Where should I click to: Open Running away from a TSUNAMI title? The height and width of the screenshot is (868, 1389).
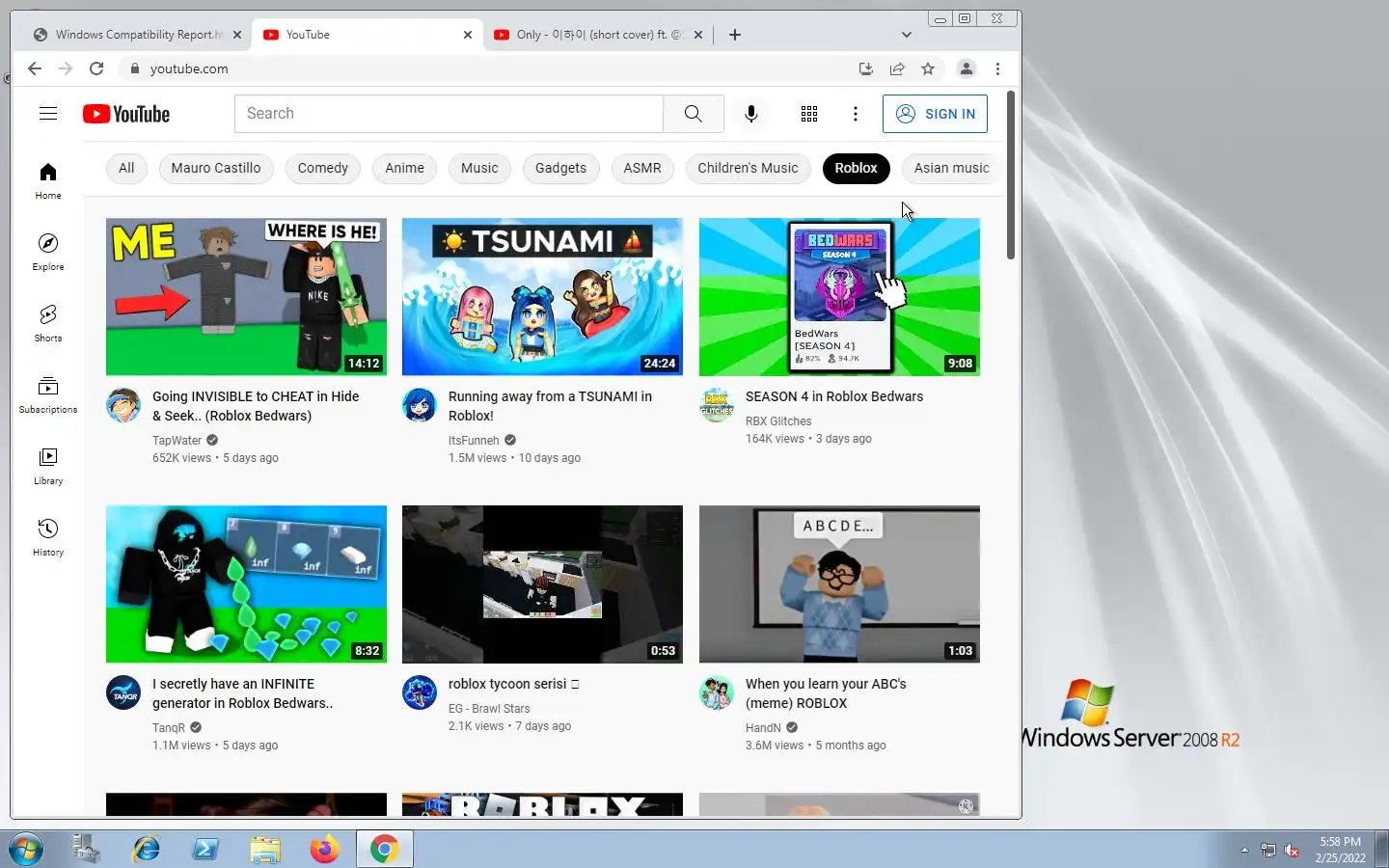point(550,406)
